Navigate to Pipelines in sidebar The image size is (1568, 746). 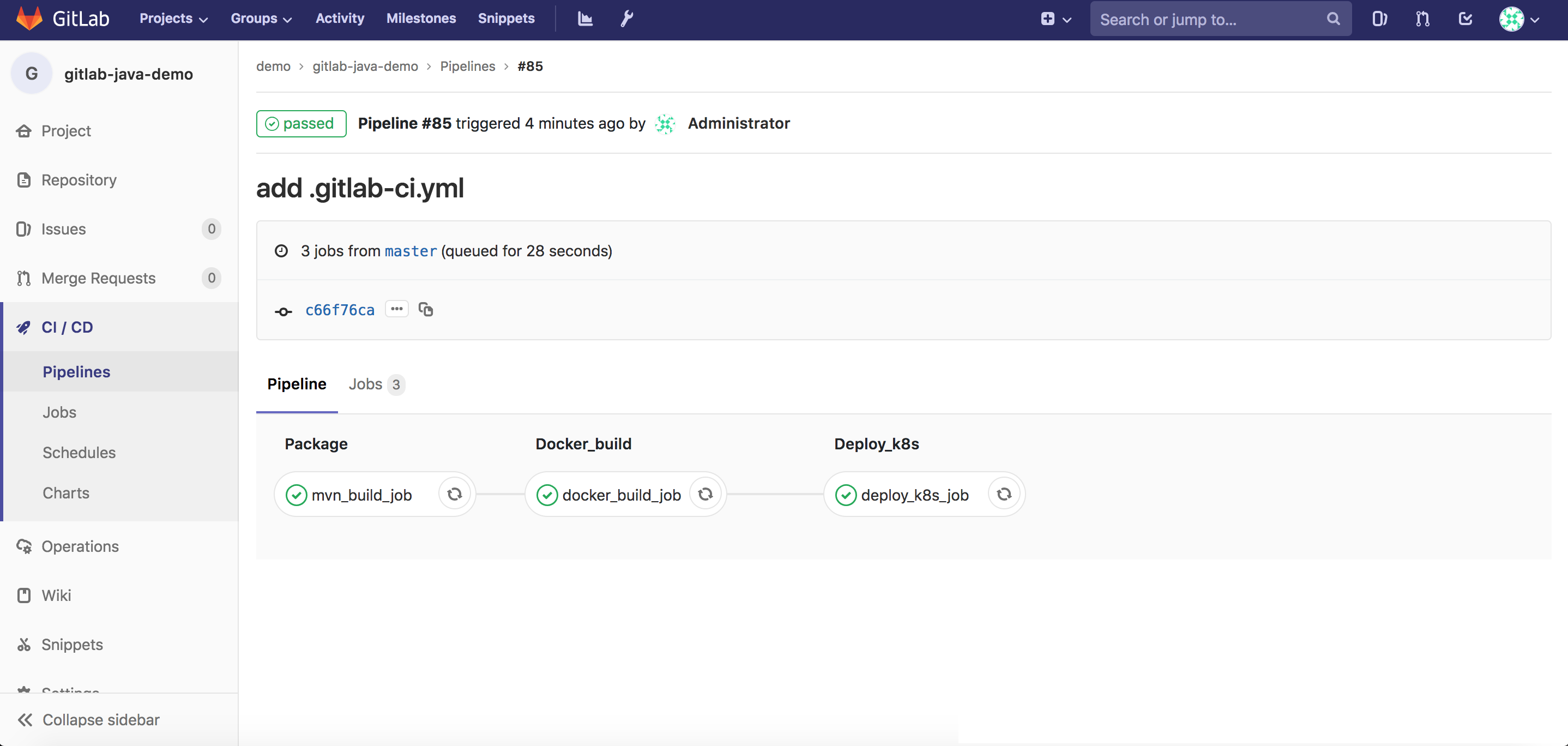click(x=76, y=371)
